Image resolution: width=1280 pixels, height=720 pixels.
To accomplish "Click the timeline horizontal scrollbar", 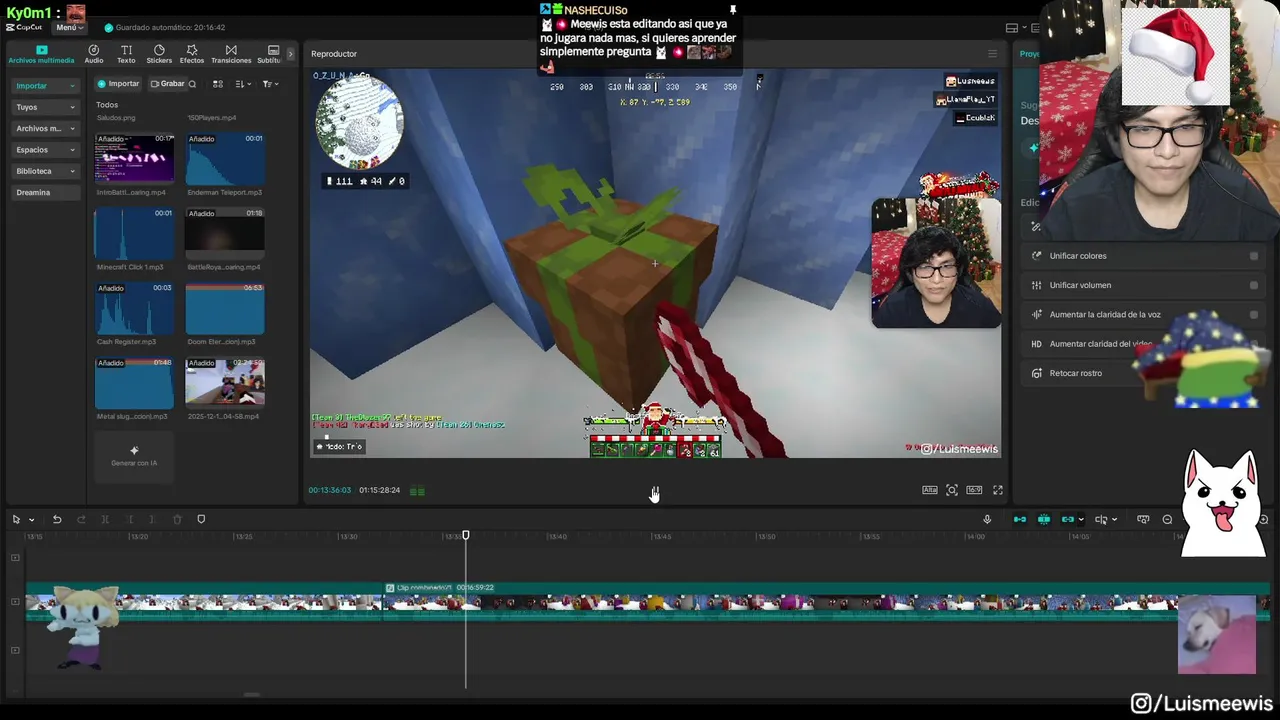I will click(x=251, y=694).
